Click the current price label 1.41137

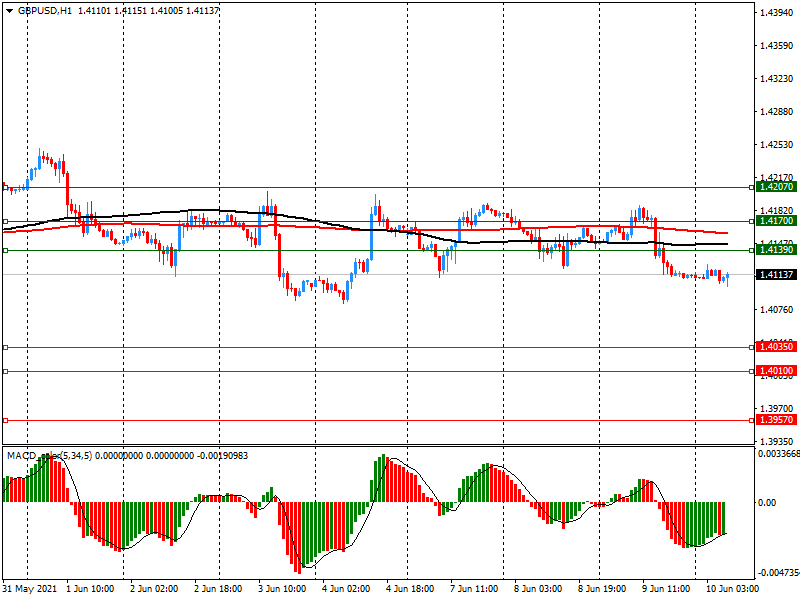[776, 275]
